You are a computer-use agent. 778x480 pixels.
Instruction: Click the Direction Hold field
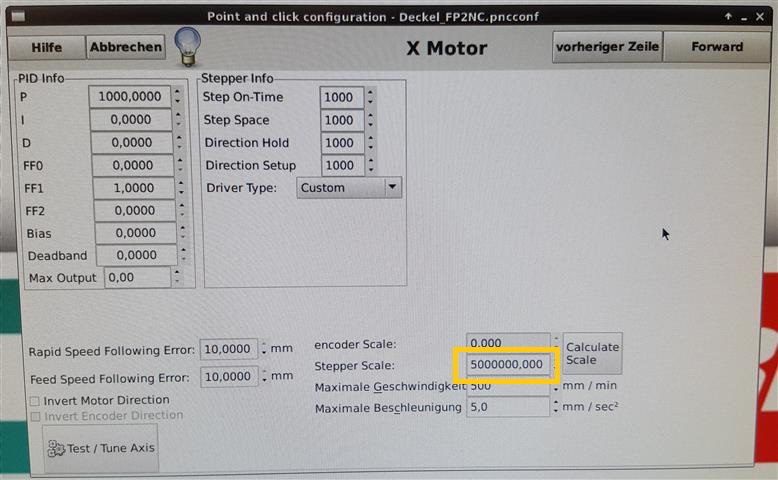343,143
